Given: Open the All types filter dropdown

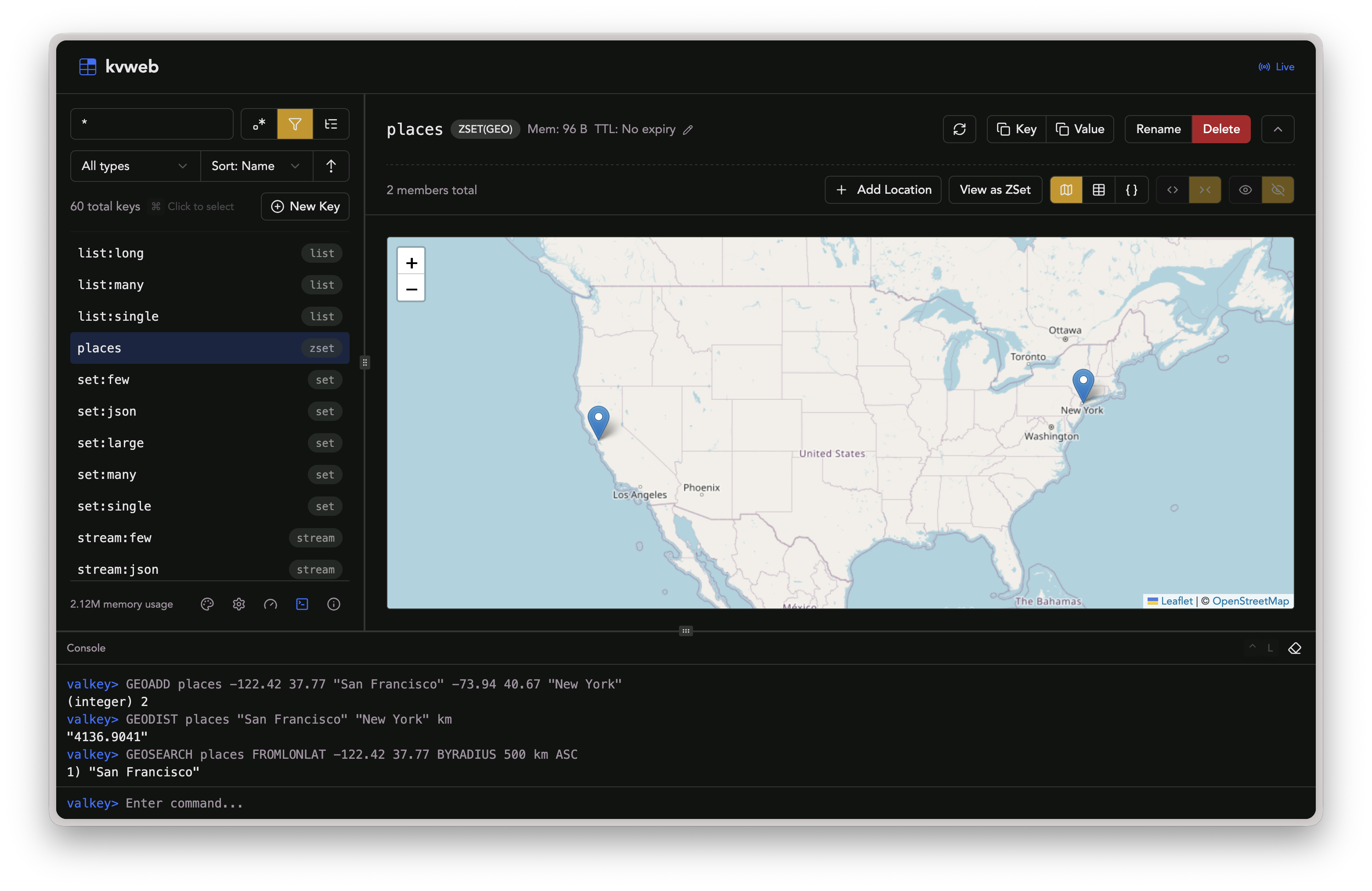Looking at the screenshot, I should click(134, 166).
